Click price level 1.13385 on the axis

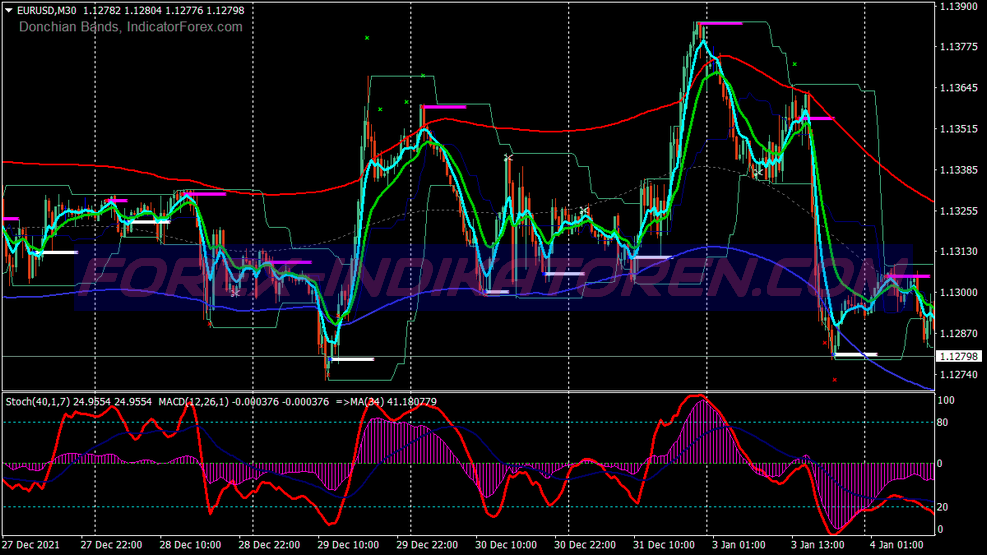[958, 170]
